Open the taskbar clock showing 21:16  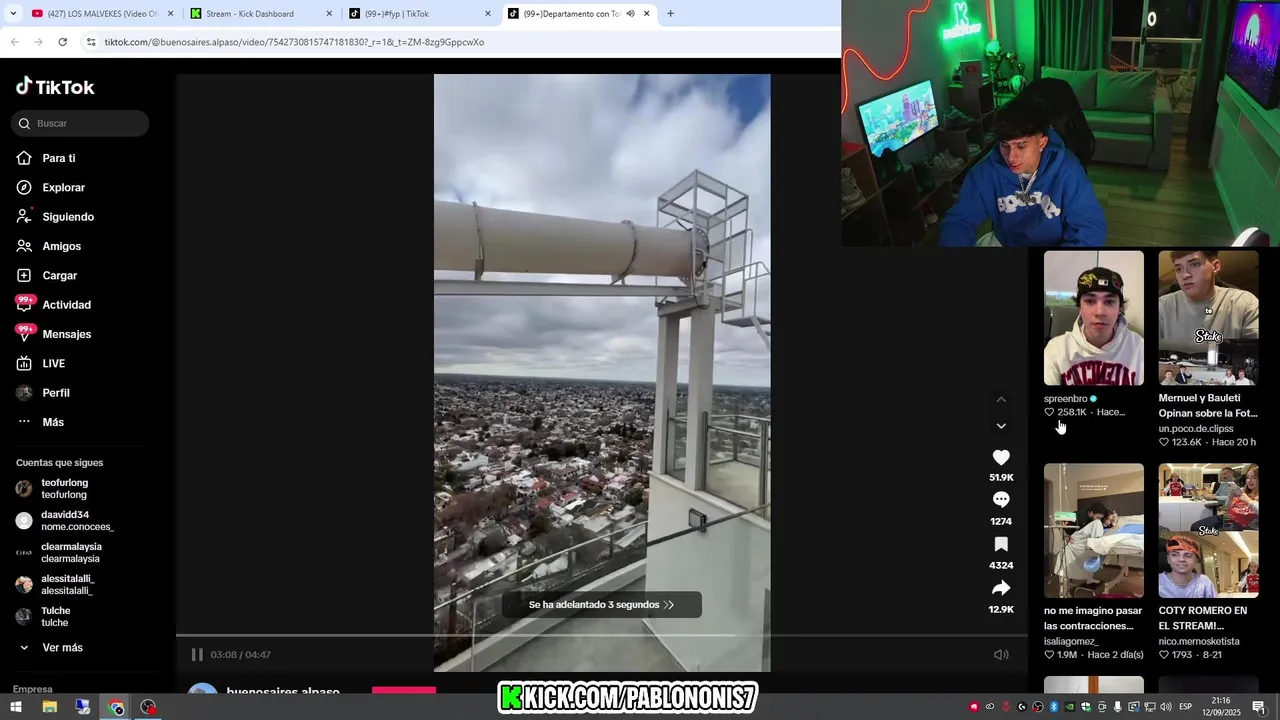[1221, 707]
